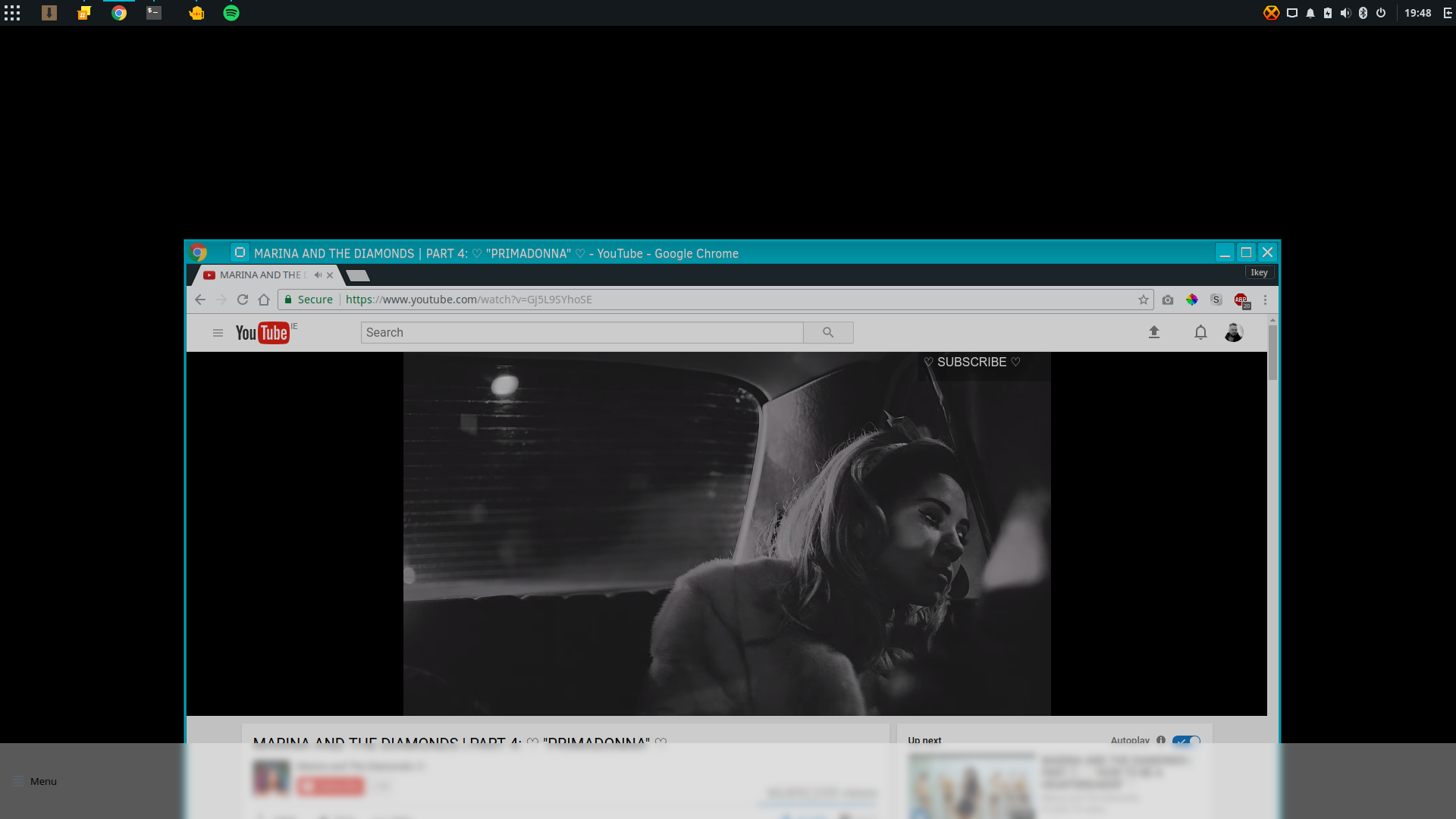Mute tab via speaker icon on tab
This screenshot has width=1456, height=819.
pyautogui.click(x=318, y=275)
